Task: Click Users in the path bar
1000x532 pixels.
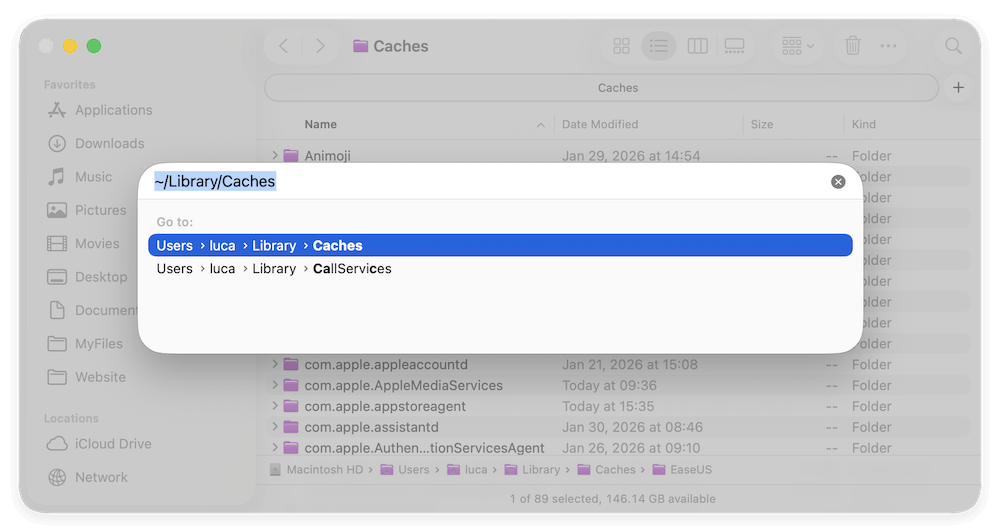Action: click(405, 469)
